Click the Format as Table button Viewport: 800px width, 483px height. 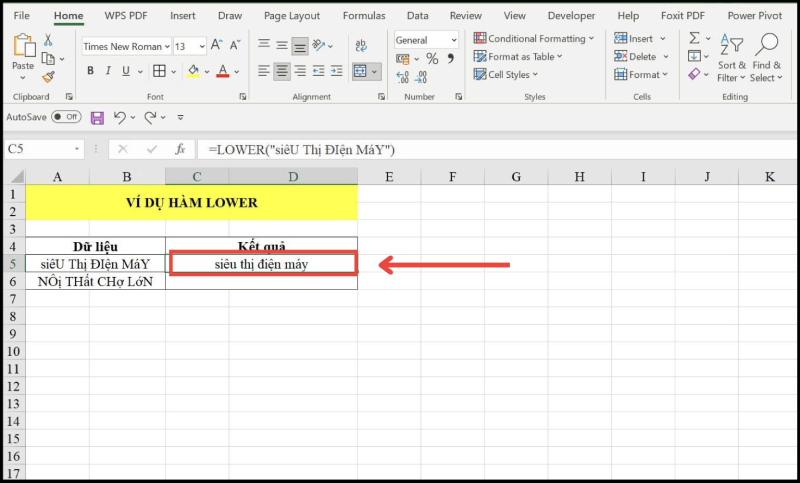pyautogui.click(x=525, y=57)
